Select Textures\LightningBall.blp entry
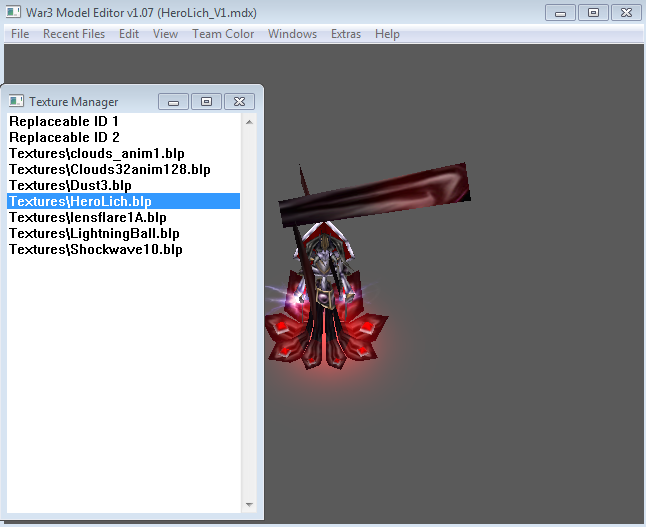 (x=124, y=233)
